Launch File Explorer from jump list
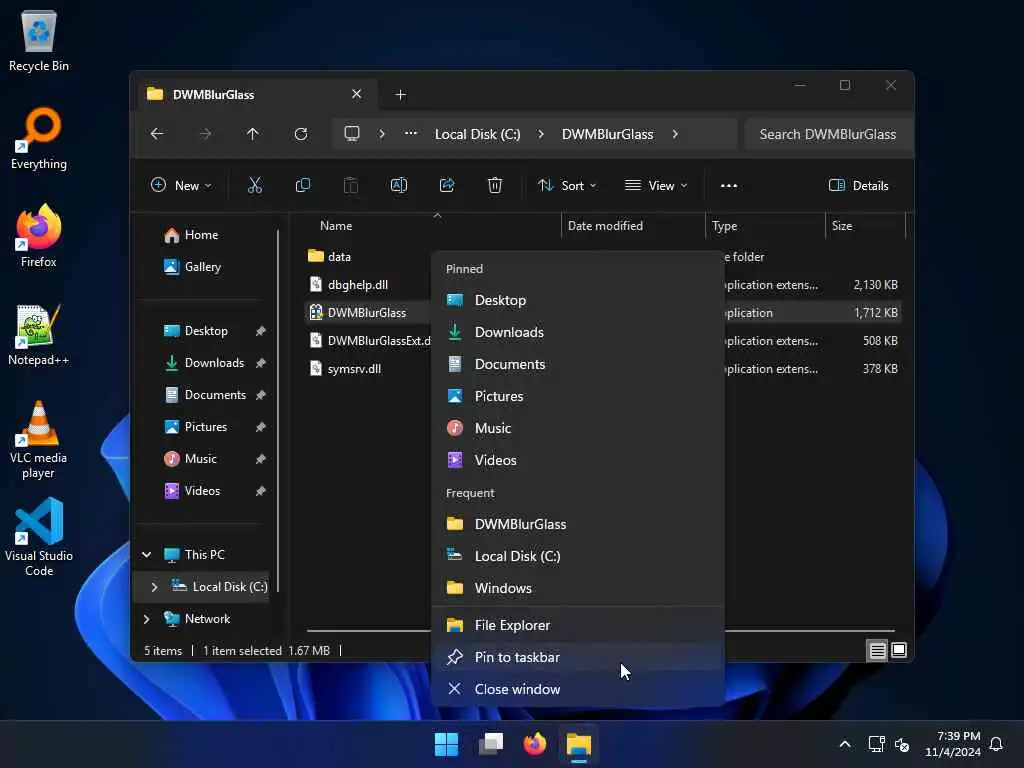 point(578,626)
